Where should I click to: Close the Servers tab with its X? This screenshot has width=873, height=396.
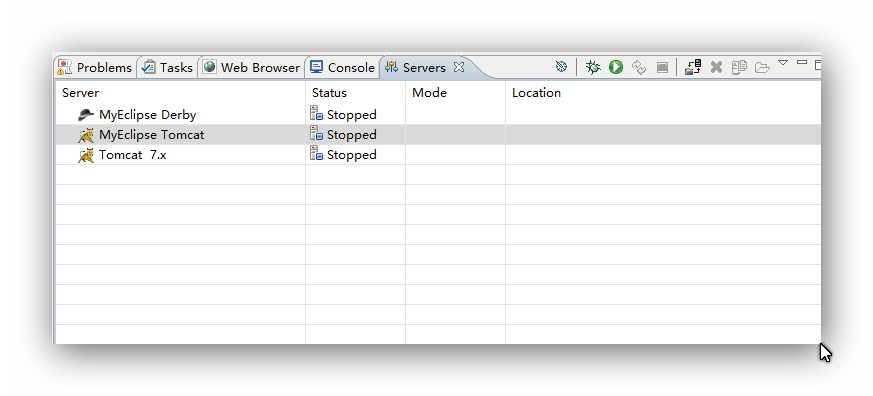coord(459,67)
